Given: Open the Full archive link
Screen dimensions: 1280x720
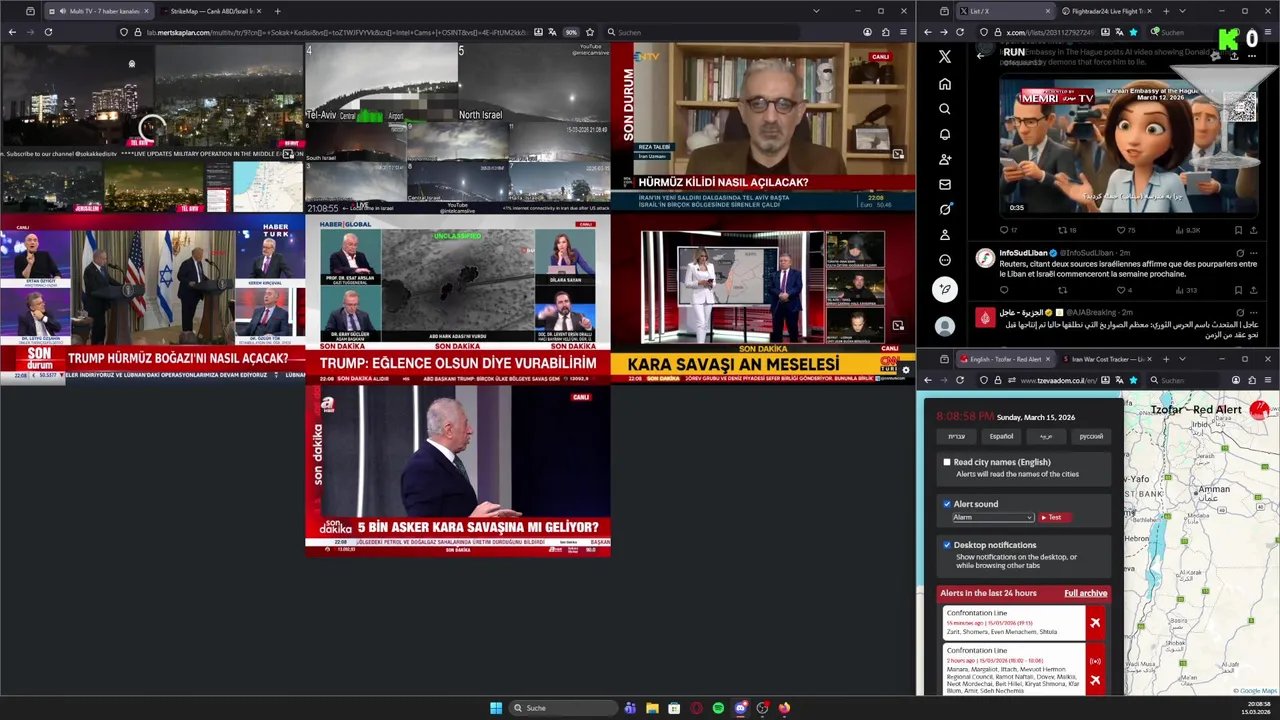Looking at the screenshot, I should point(1085,593).
